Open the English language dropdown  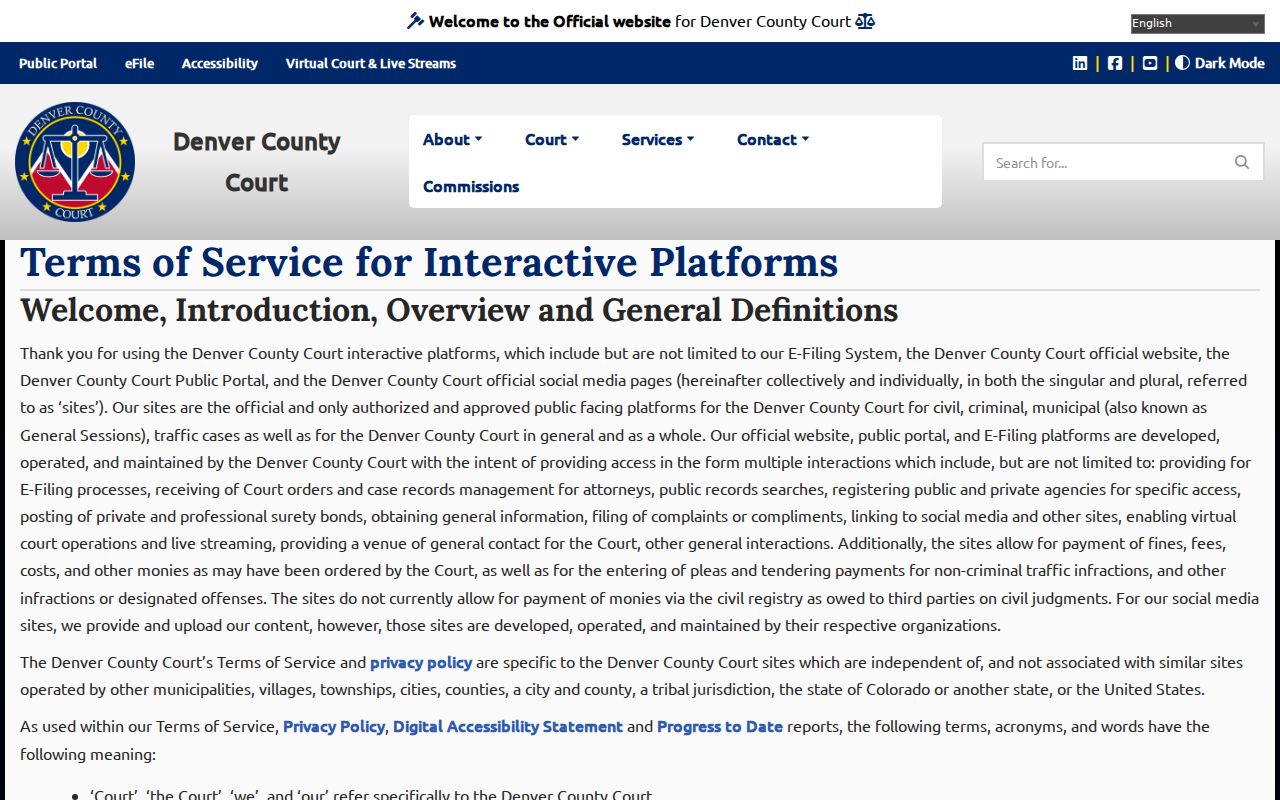[1198, 24]
